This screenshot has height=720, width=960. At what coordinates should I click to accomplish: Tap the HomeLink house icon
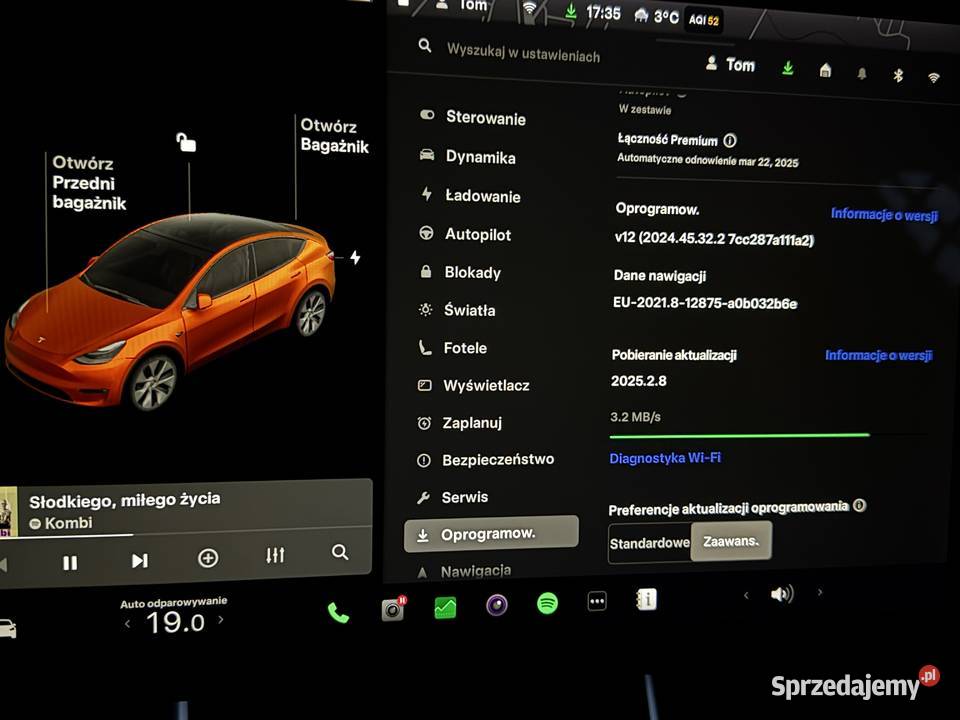[x=825, y=70]
